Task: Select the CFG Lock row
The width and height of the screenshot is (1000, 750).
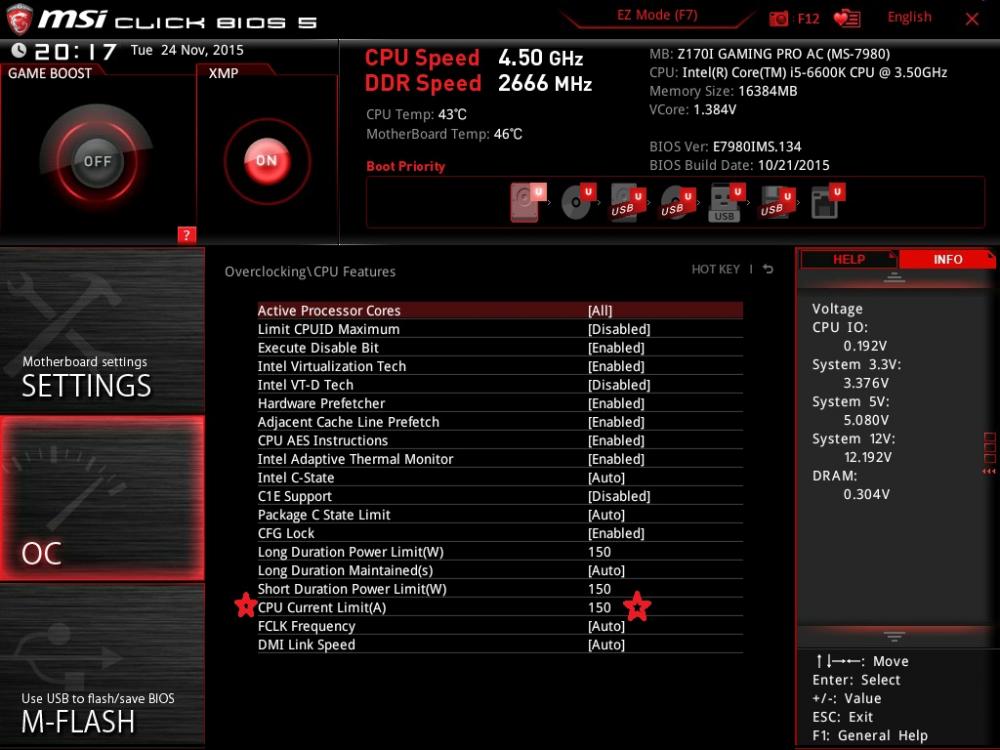Action: click(x=500, y=533)
